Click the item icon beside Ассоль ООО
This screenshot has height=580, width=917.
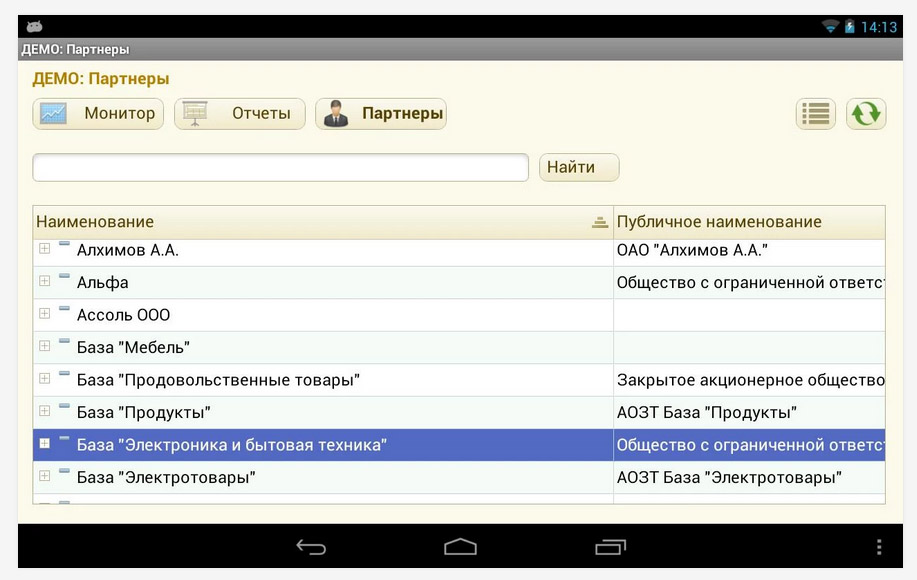64,308
